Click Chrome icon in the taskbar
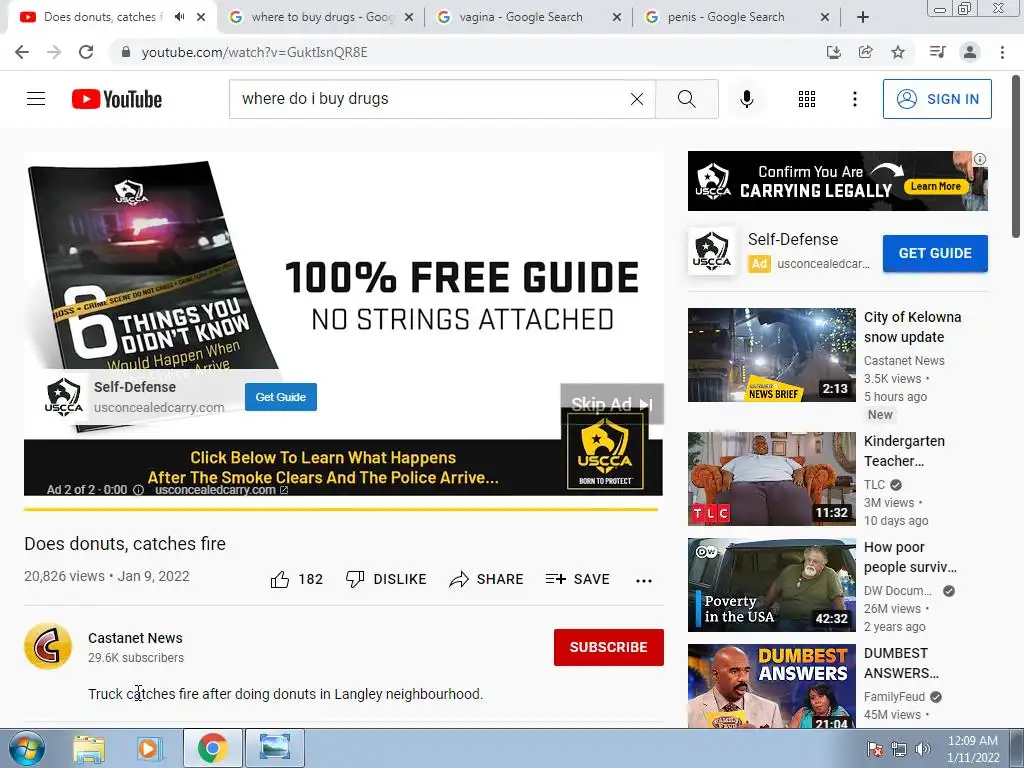The image size is (1024, 768). pos(212,748)
